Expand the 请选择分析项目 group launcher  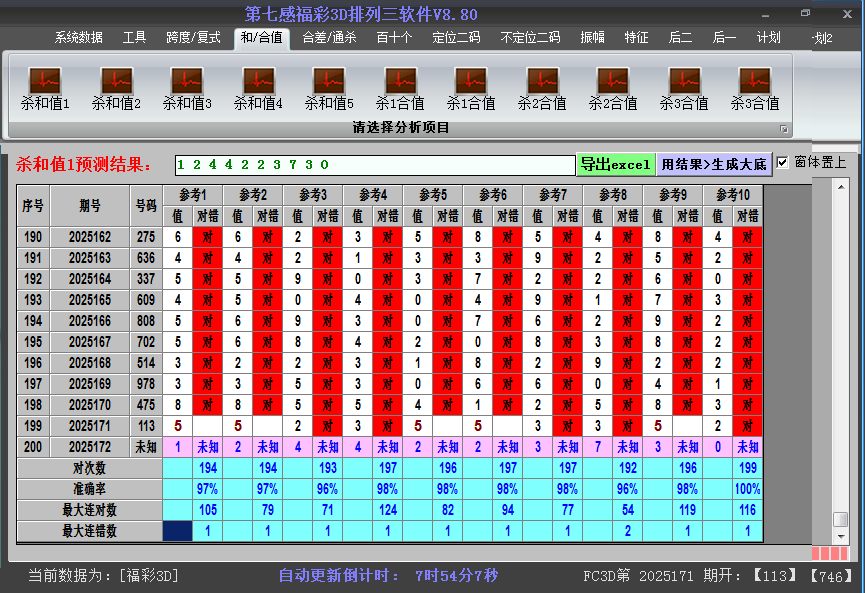[783, 129]
